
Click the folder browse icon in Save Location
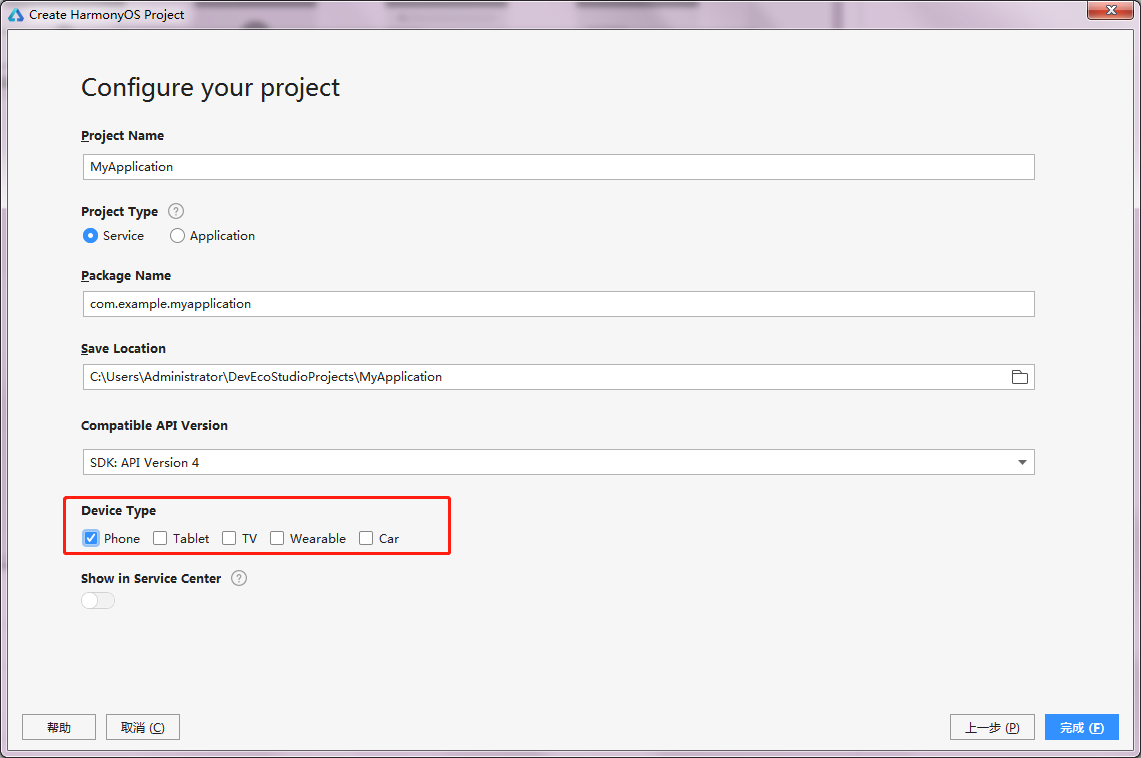[1019, 377]
